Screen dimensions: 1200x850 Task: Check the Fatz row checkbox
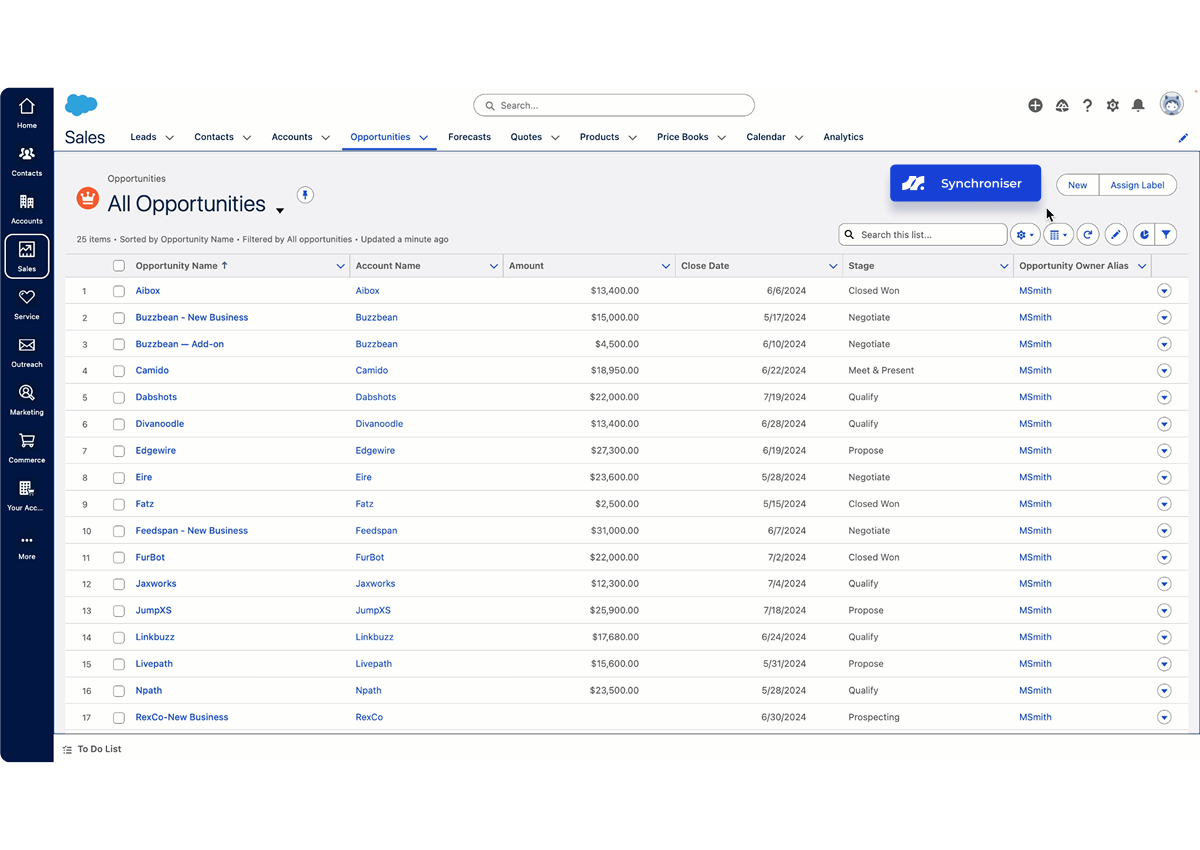click(119, 504)
